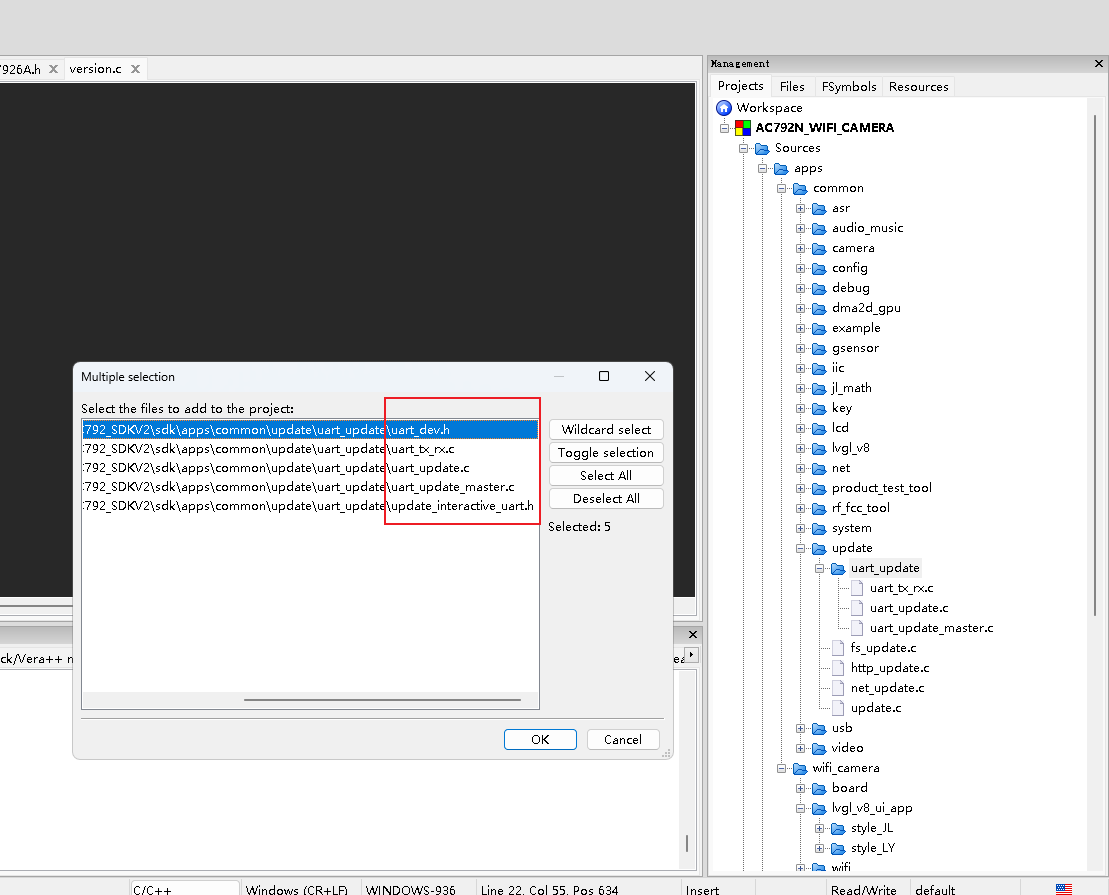Image resolution: width=1109 pixels, height=895 pixels.
Task: Click the file list horizontal scrollbar
Action: [x=382, y=700]
